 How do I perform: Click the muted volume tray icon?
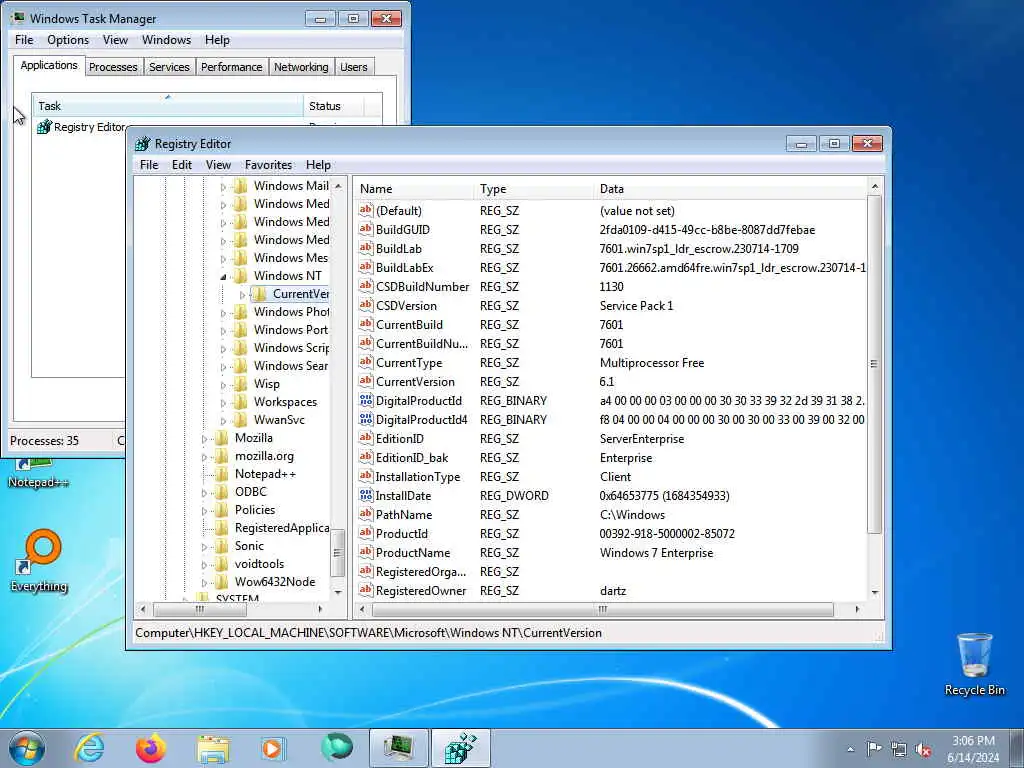[x=923, y=749]
